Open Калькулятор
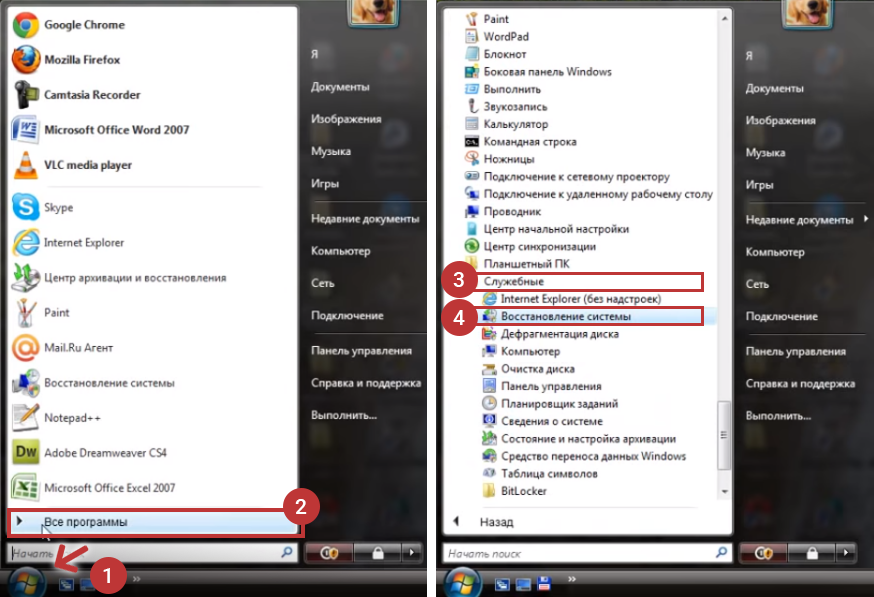Viewport: 874px width, 597px height. point(507,124)
